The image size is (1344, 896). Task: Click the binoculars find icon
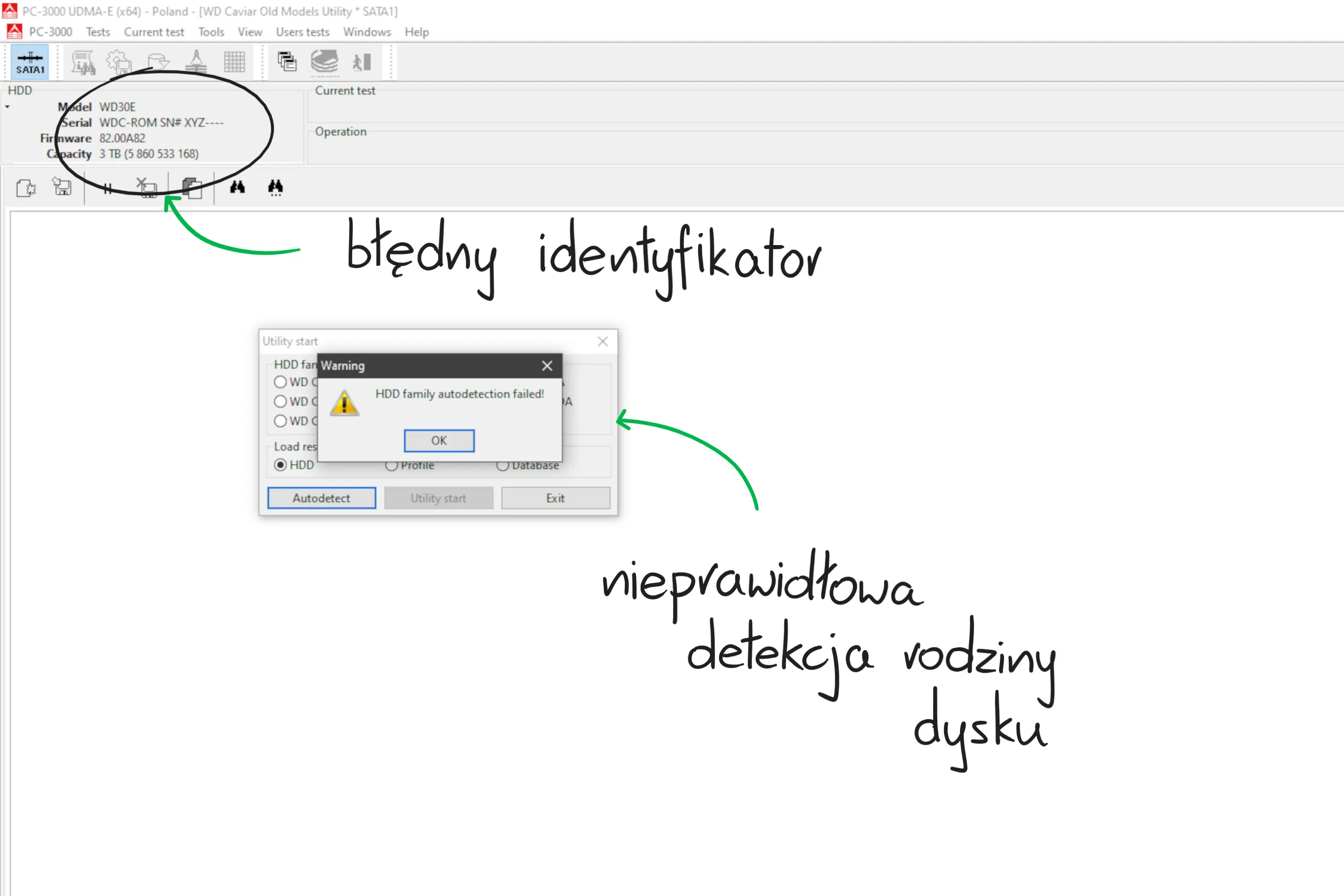[237, 187]
